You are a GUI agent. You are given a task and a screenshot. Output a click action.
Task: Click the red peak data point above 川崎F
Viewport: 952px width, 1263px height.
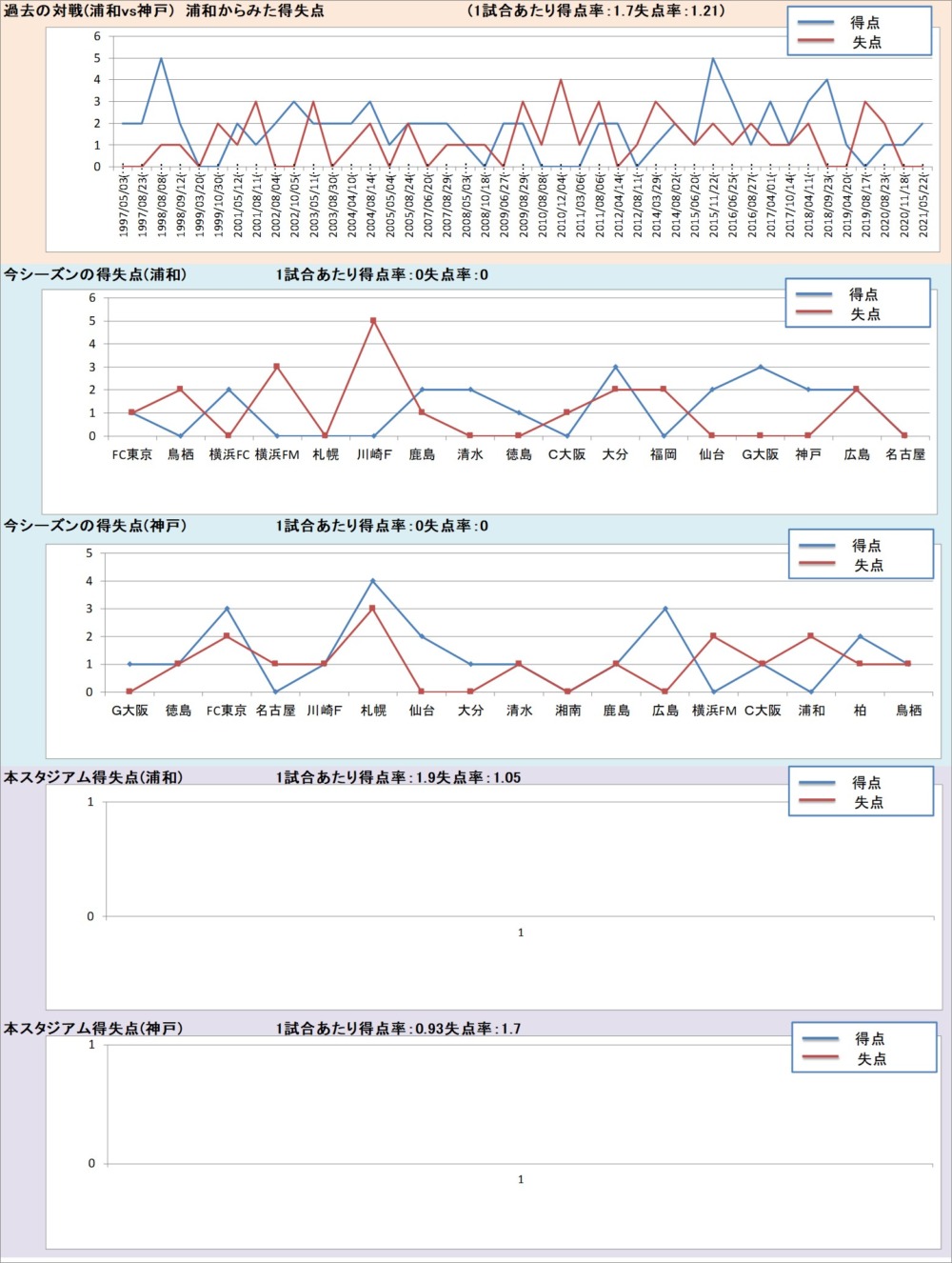click(373, 321)
